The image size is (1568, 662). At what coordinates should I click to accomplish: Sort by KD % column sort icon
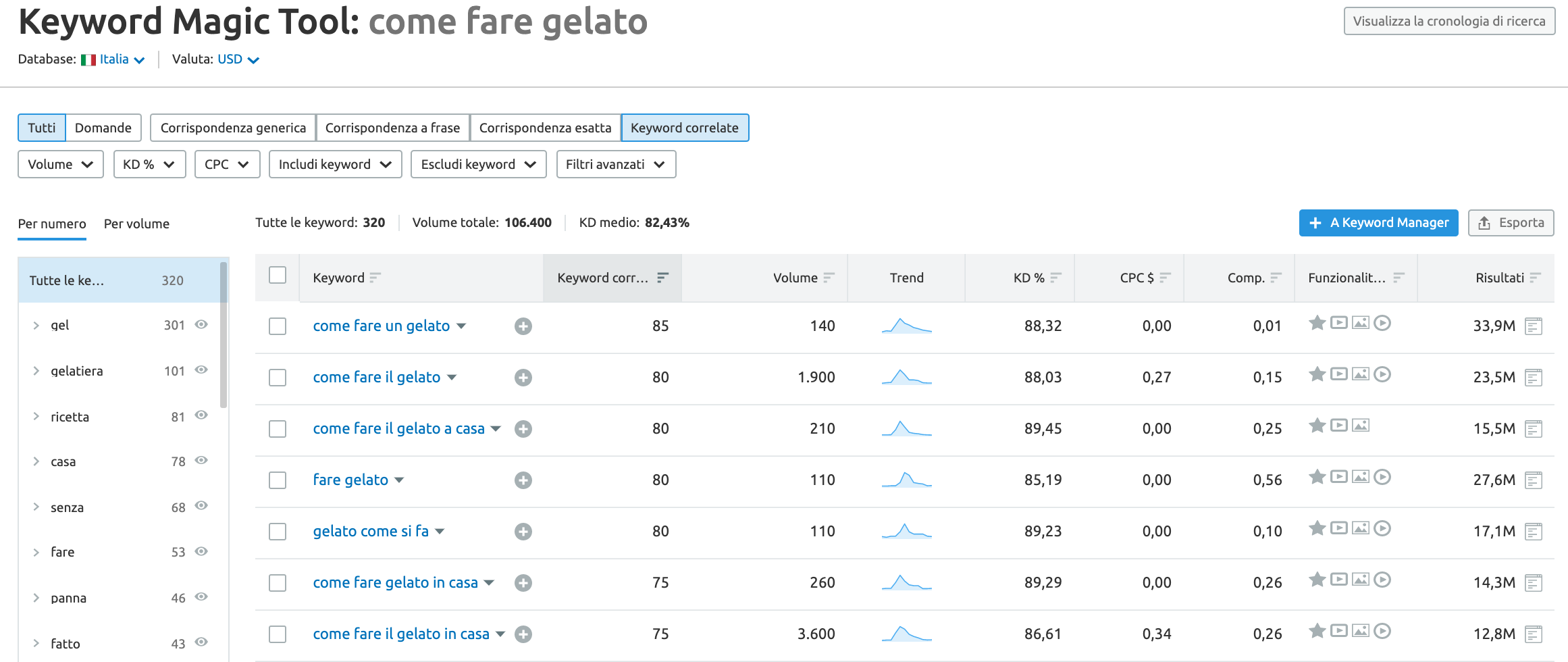[x=1055, y=278]
